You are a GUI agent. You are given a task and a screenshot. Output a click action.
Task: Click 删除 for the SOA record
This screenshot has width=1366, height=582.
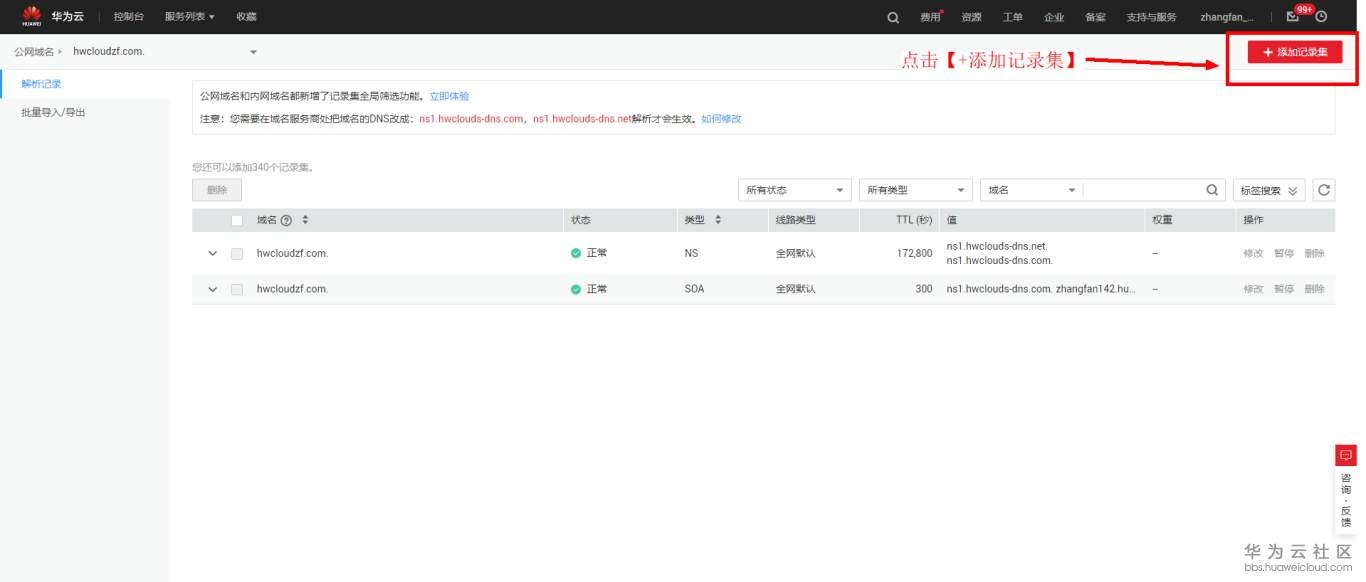tap(1314, 289)
